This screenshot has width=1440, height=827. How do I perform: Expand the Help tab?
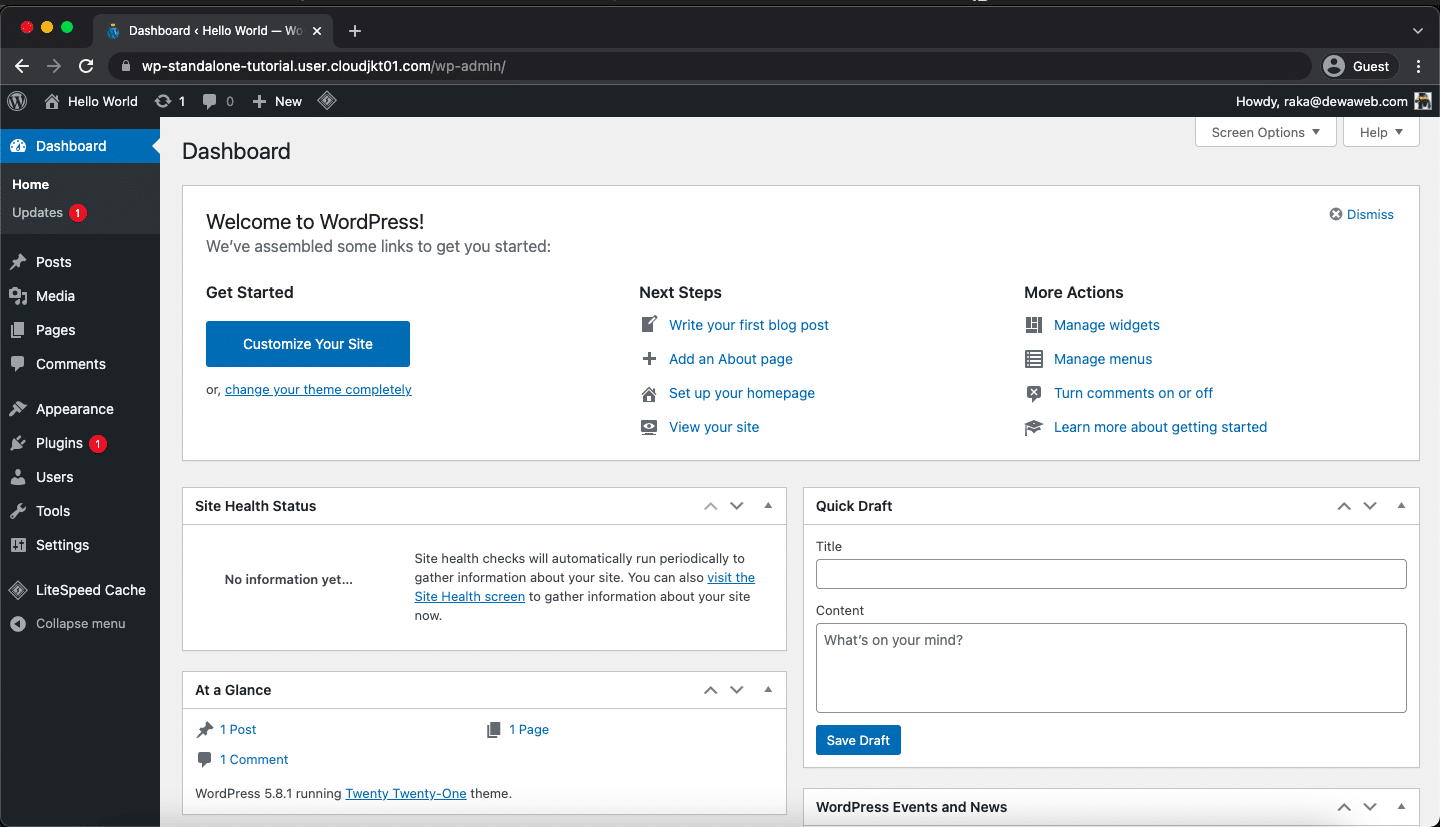pyautogui.click(x=1382, y=132)
